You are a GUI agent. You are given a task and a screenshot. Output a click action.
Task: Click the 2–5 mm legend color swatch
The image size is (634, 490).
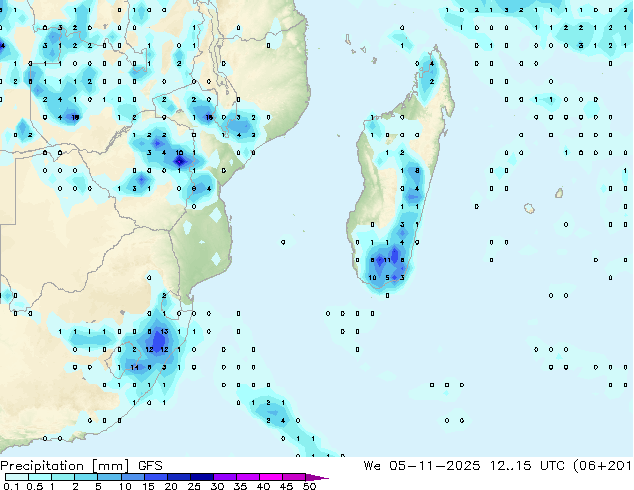pos(86,477)
